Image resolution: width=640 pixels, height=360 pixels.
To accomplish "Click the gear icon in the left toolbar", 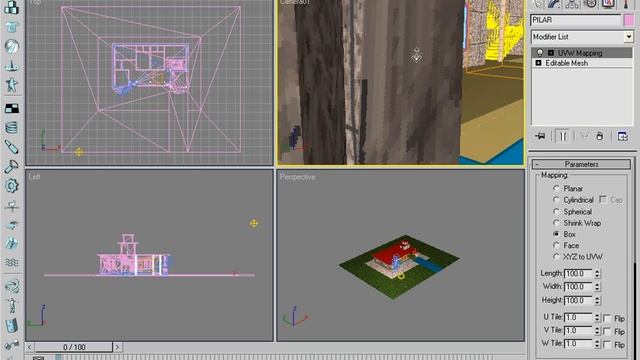I will (x=11, y=186).
